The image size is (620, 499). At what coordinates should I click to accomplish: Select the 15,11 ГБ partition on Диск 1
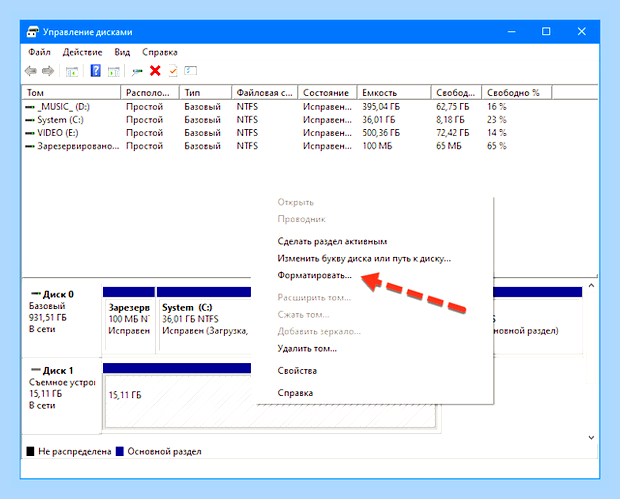178,395
